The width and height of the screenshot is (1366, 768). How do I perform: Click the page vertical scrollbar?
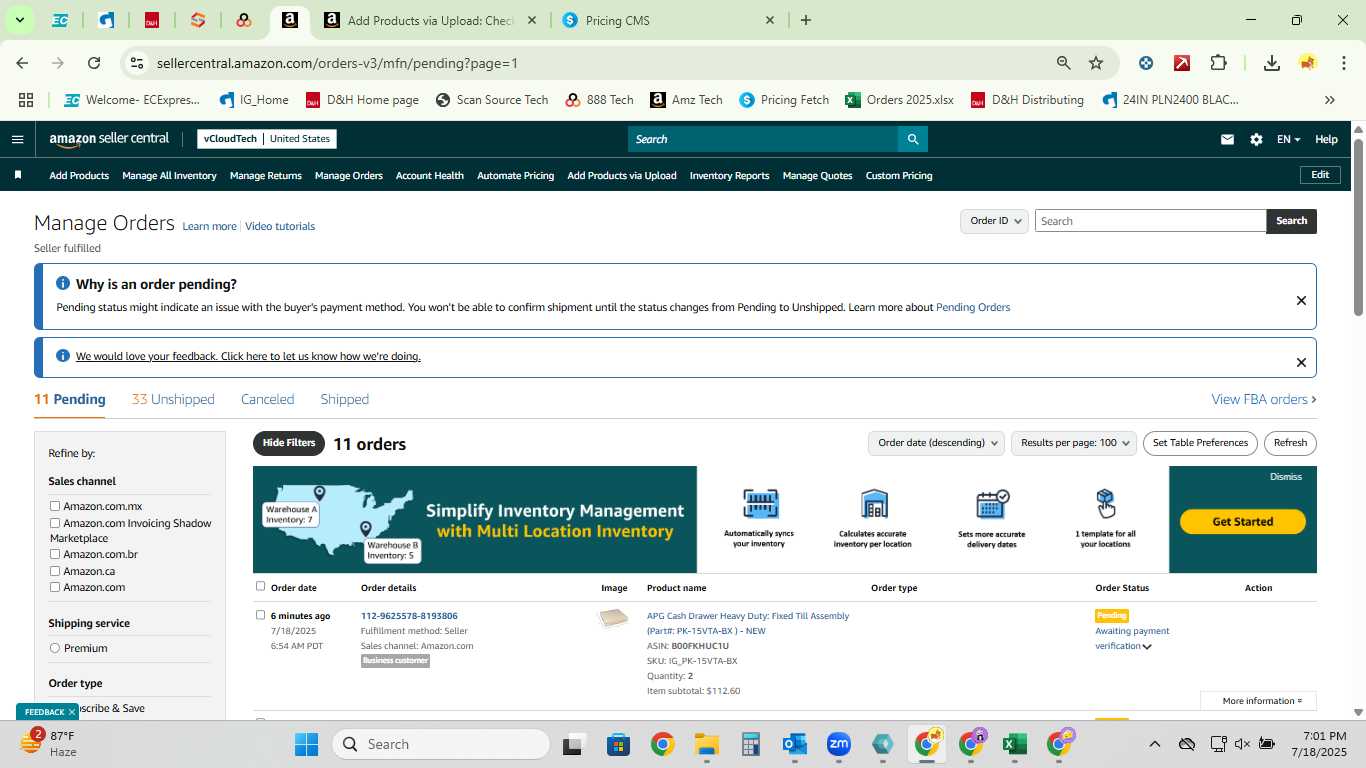[x=1358, y=228]
